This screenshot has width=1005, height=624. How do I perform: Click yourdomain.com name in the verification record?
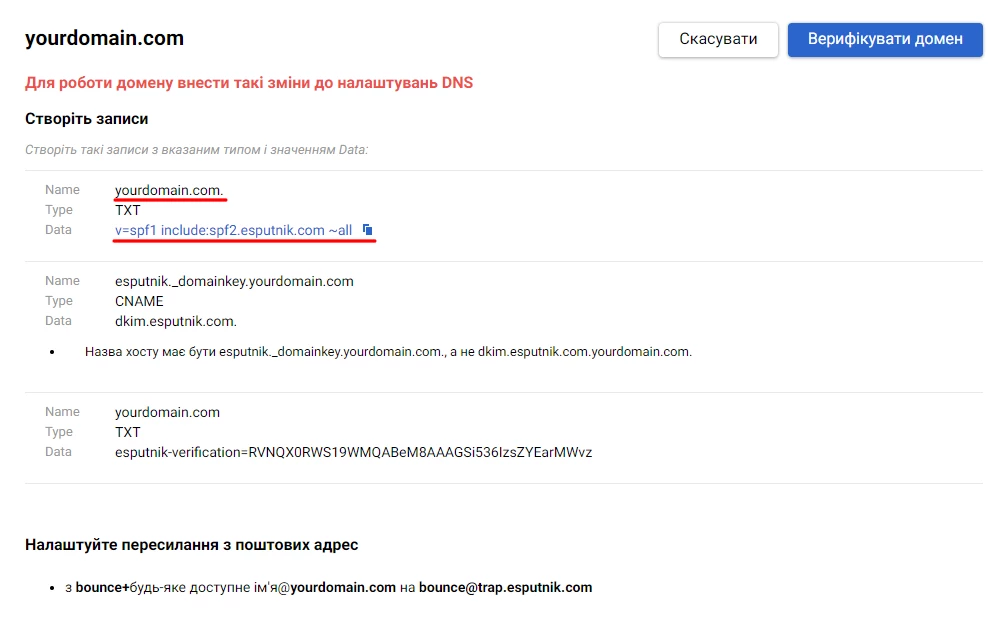point(167,412)
